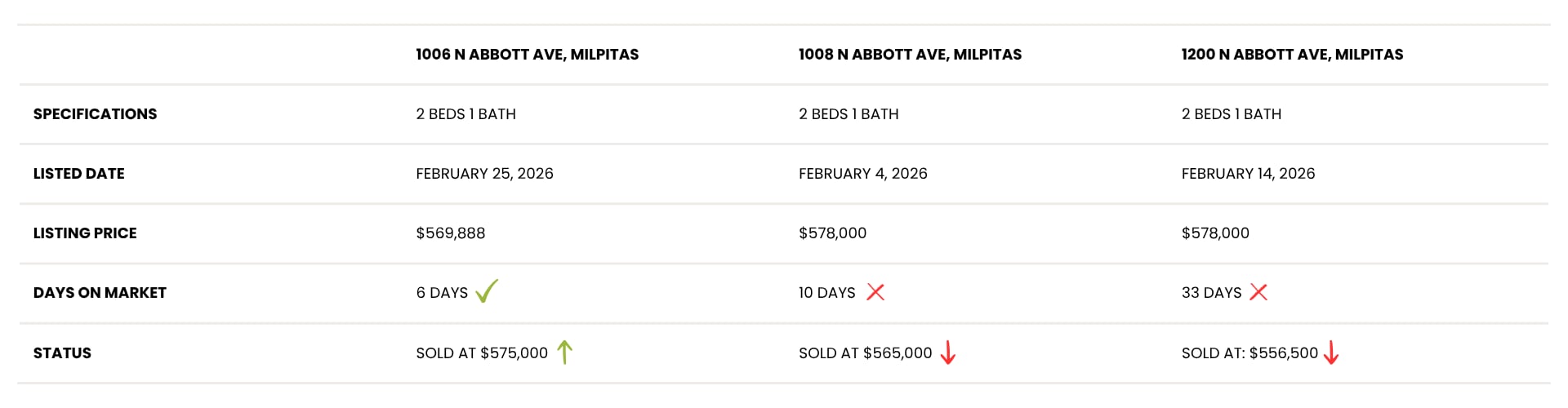
Task: Click the red X next to 10 DAYS
Action: coord(875,292)
